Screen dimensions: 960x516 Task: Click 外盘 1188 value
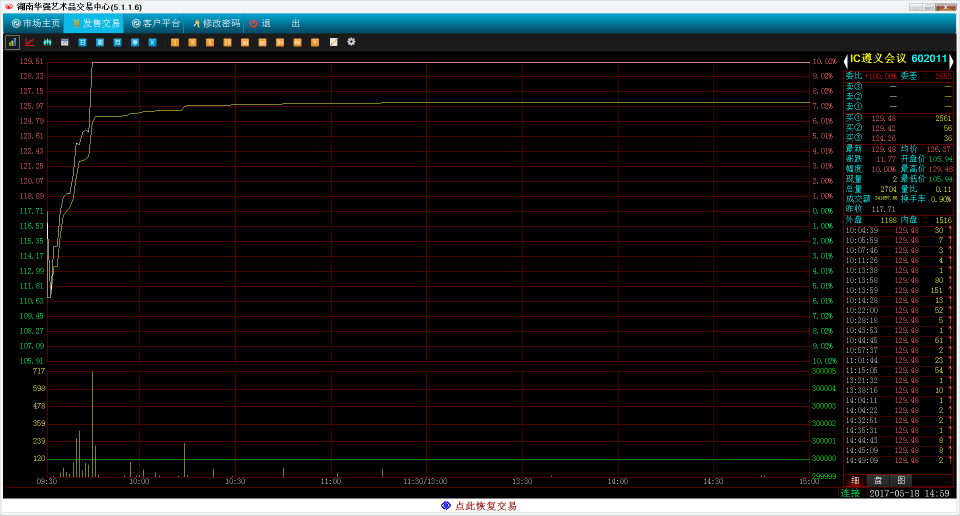click(x=888, y=220)
